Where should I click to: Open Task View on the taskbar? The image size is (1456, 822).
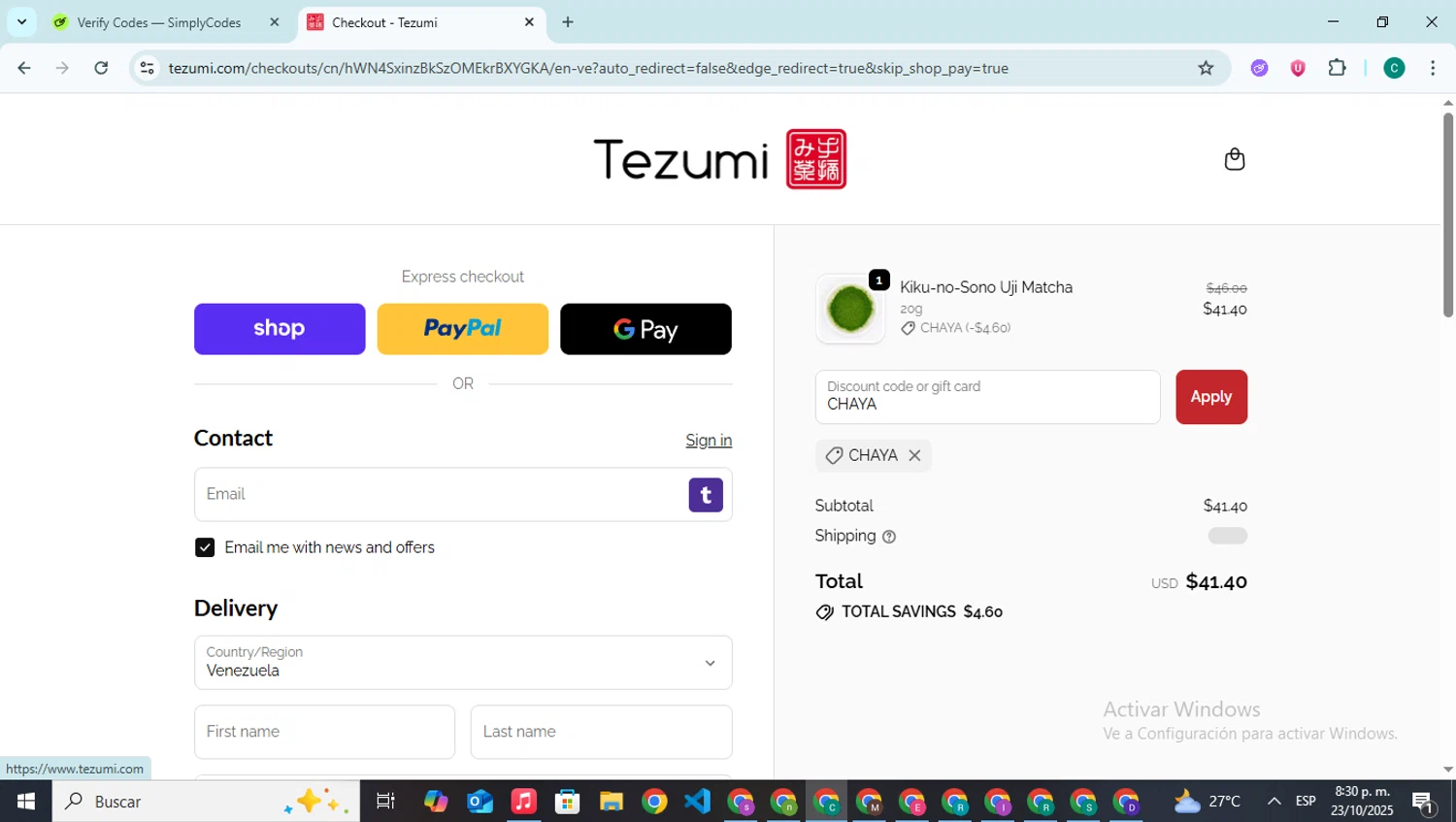click(x=385, y=802)
